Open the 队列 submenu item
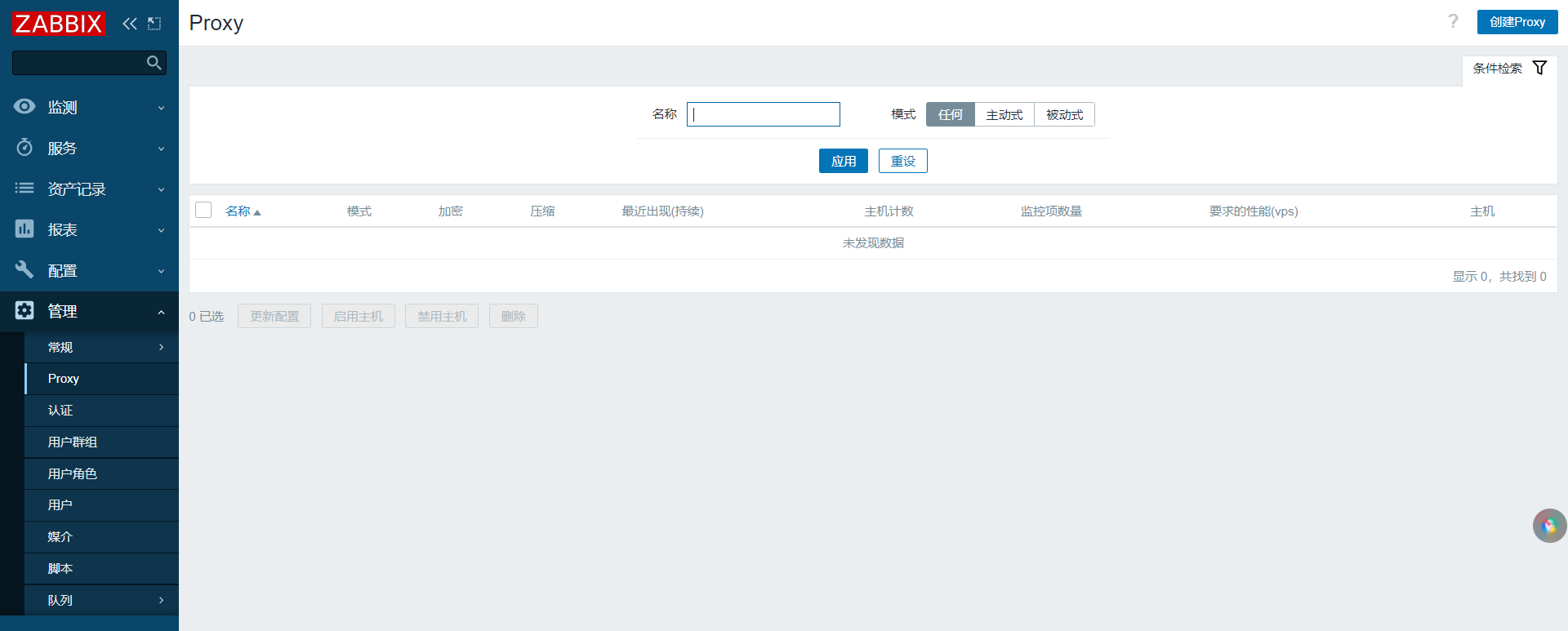The image size is (1568, 631). click(101, 600)
